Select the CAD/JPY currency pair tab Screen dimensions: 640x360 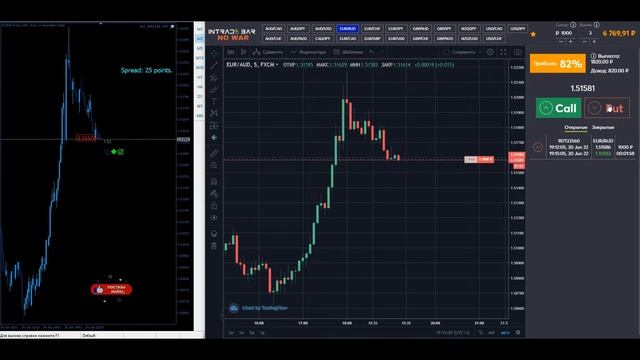323,38
